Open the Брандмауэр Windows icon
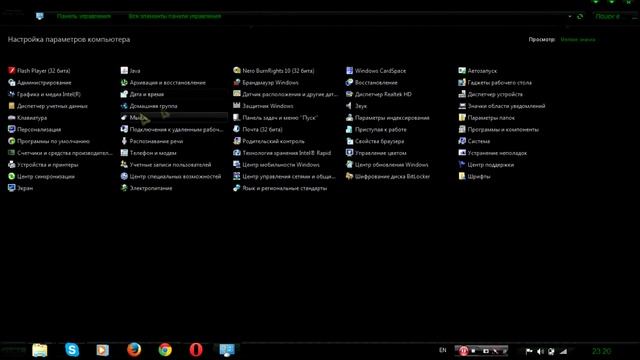Image resolution: width=640 pixels, height=360 pixels. point(237,82)
